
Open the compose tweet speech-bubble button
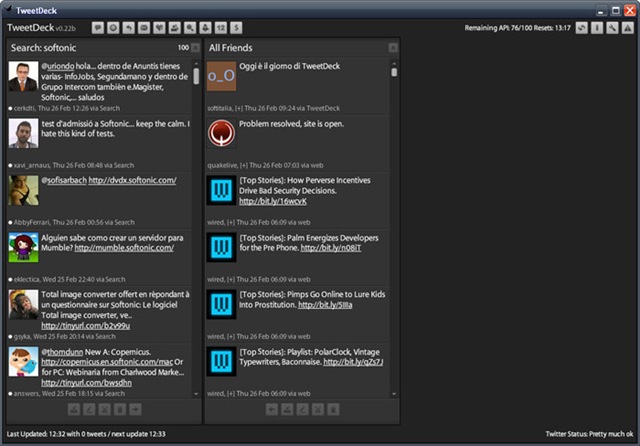pos(98,28)
